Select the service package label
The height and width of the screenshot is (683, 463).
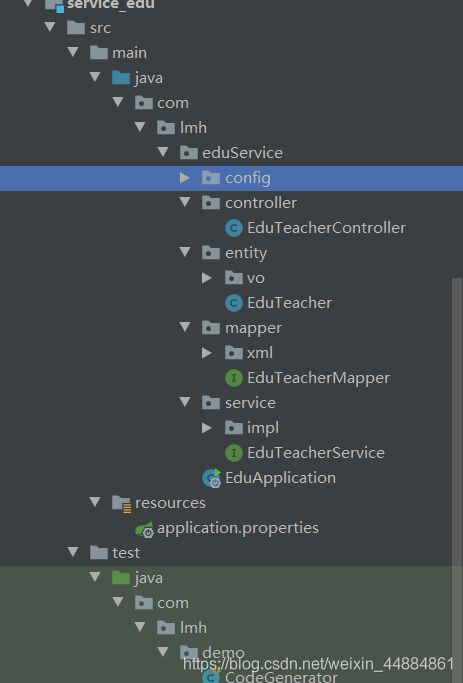pyautogui.click(x=250, y=403)
